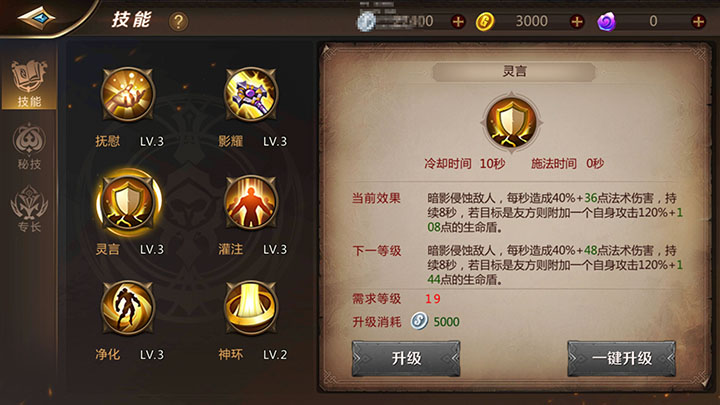The height and width of the screenshot is (405, 720).
Task: Select the 灌注 skill icon
Action: [x=251, y=202]
